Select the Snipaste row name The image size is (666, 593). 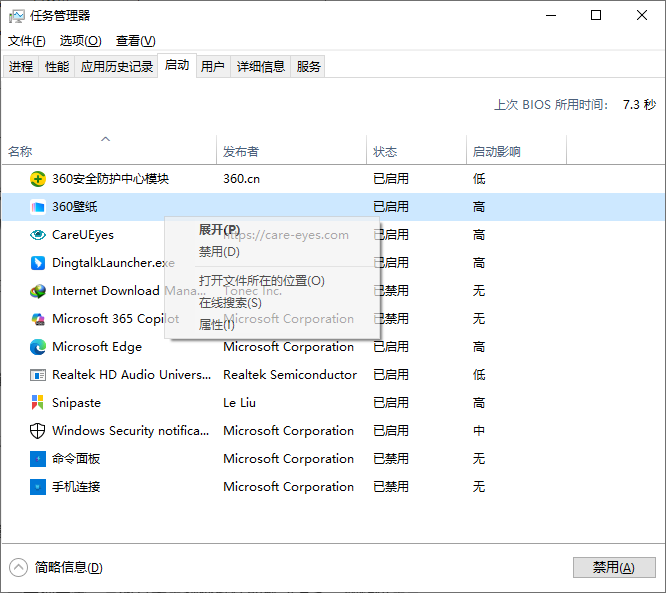click(x=76, y=403)
